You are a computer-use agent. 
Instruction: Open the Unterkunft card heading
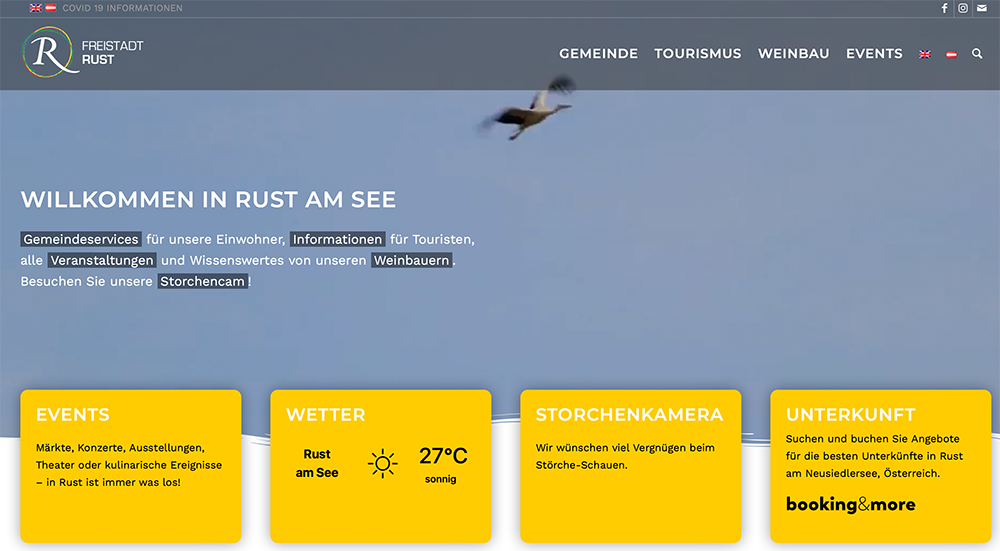pyautogui.click(x=851, y=415)
